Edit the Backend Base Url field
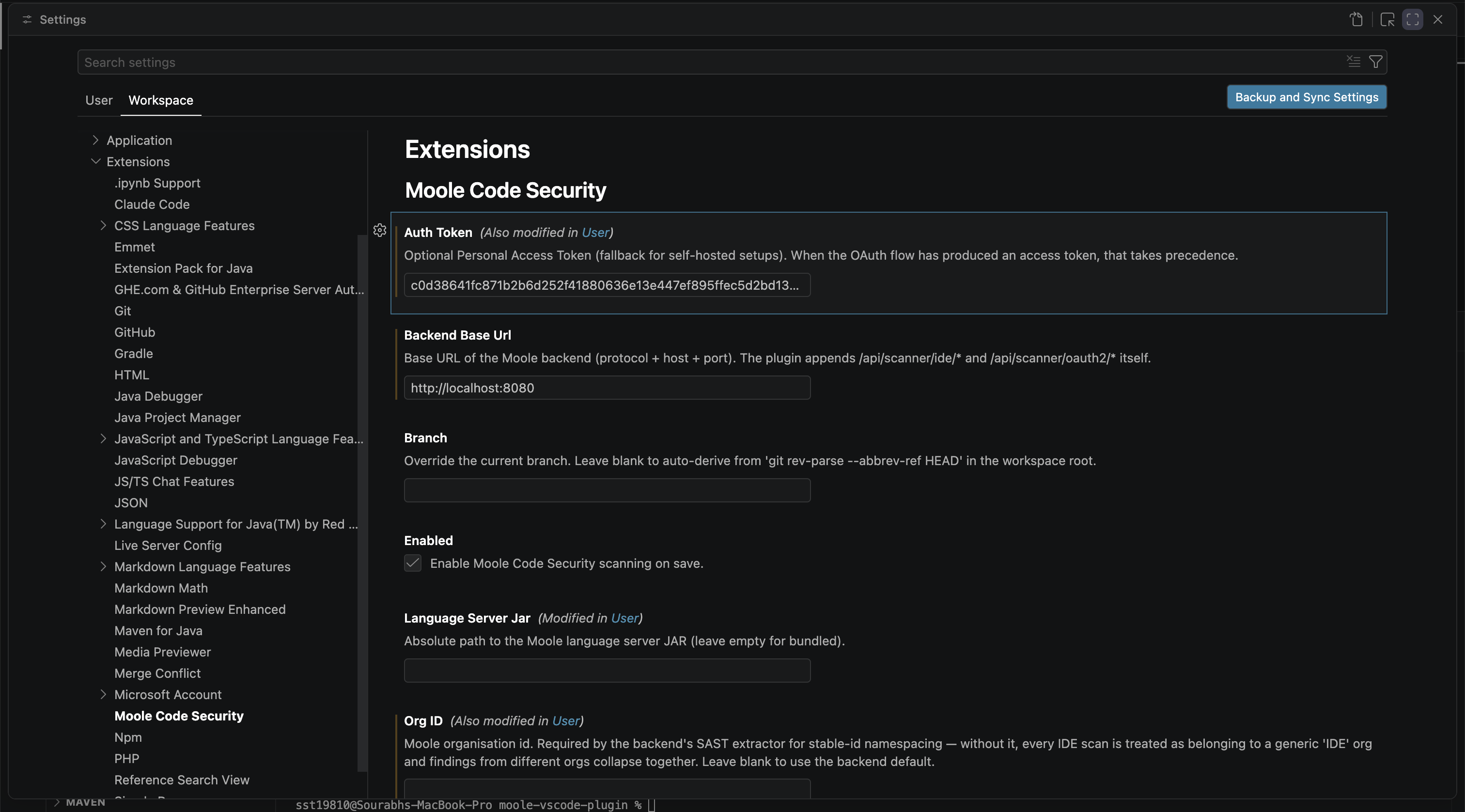Image resolution: width=1465 pixels, height=812 pixels. [607, 388]
